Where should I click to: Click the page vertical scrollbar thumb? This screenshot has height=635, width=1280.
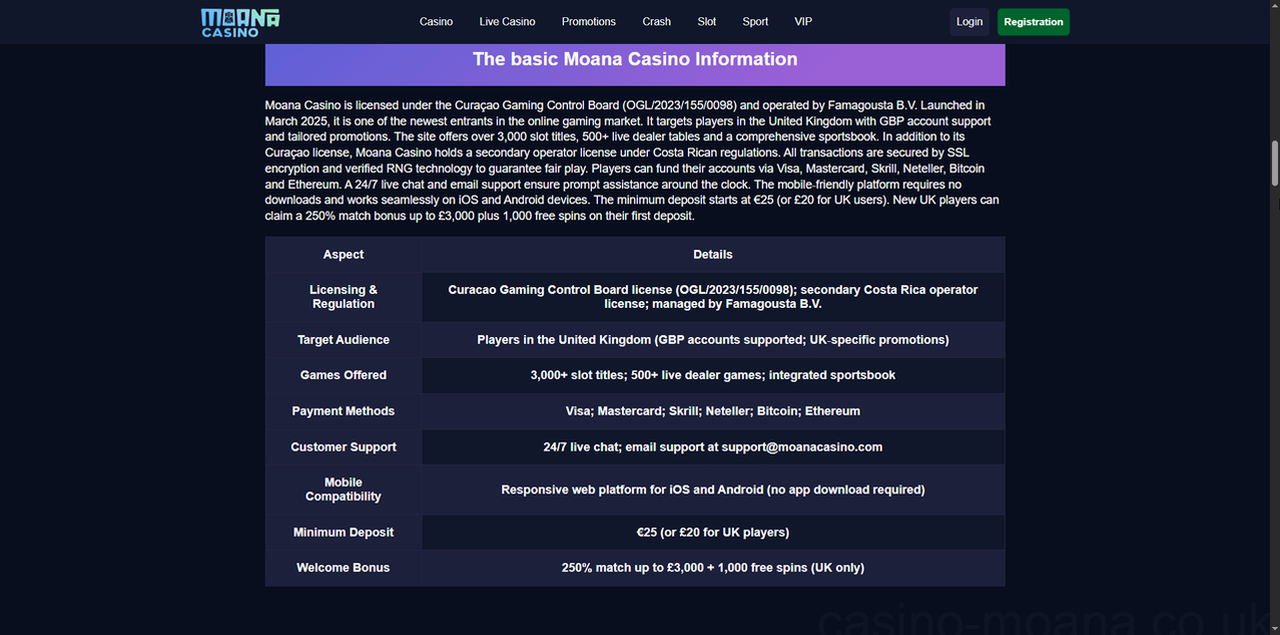1274,163
